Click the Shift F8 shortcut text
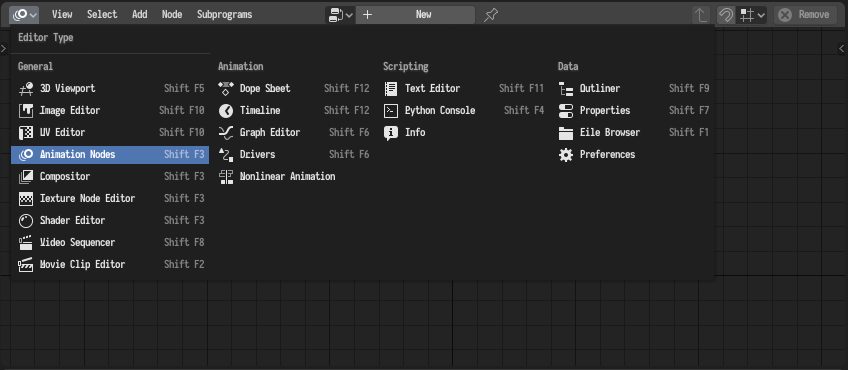This screenshot has width=848, height=370. 184,243
